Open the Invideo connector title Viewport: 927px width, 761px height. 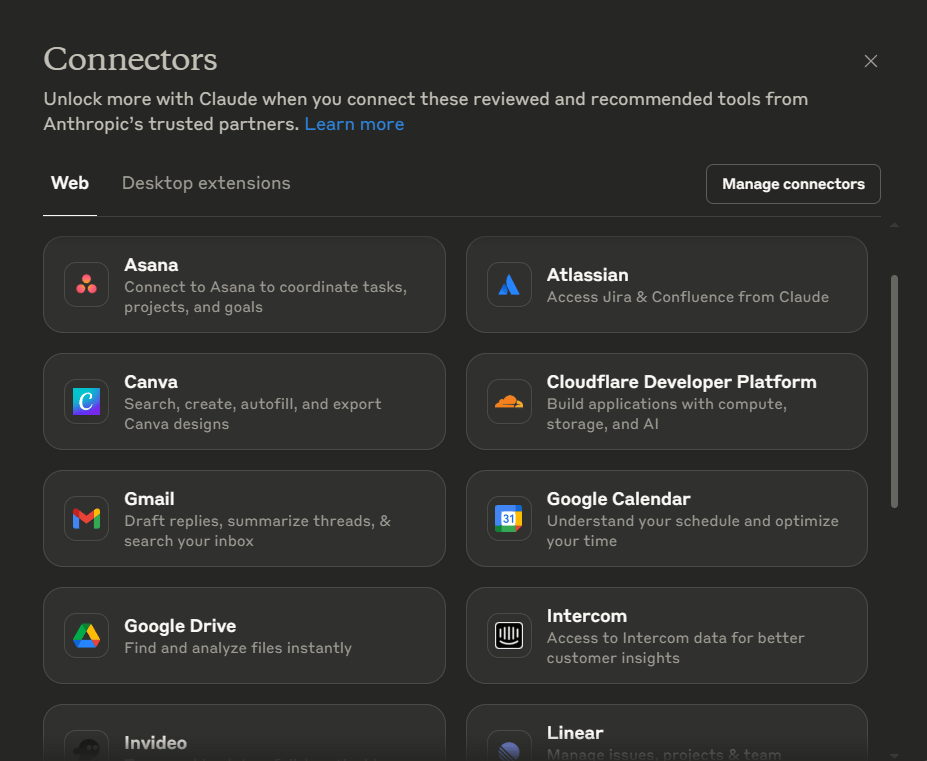click(x=155, y=743)
